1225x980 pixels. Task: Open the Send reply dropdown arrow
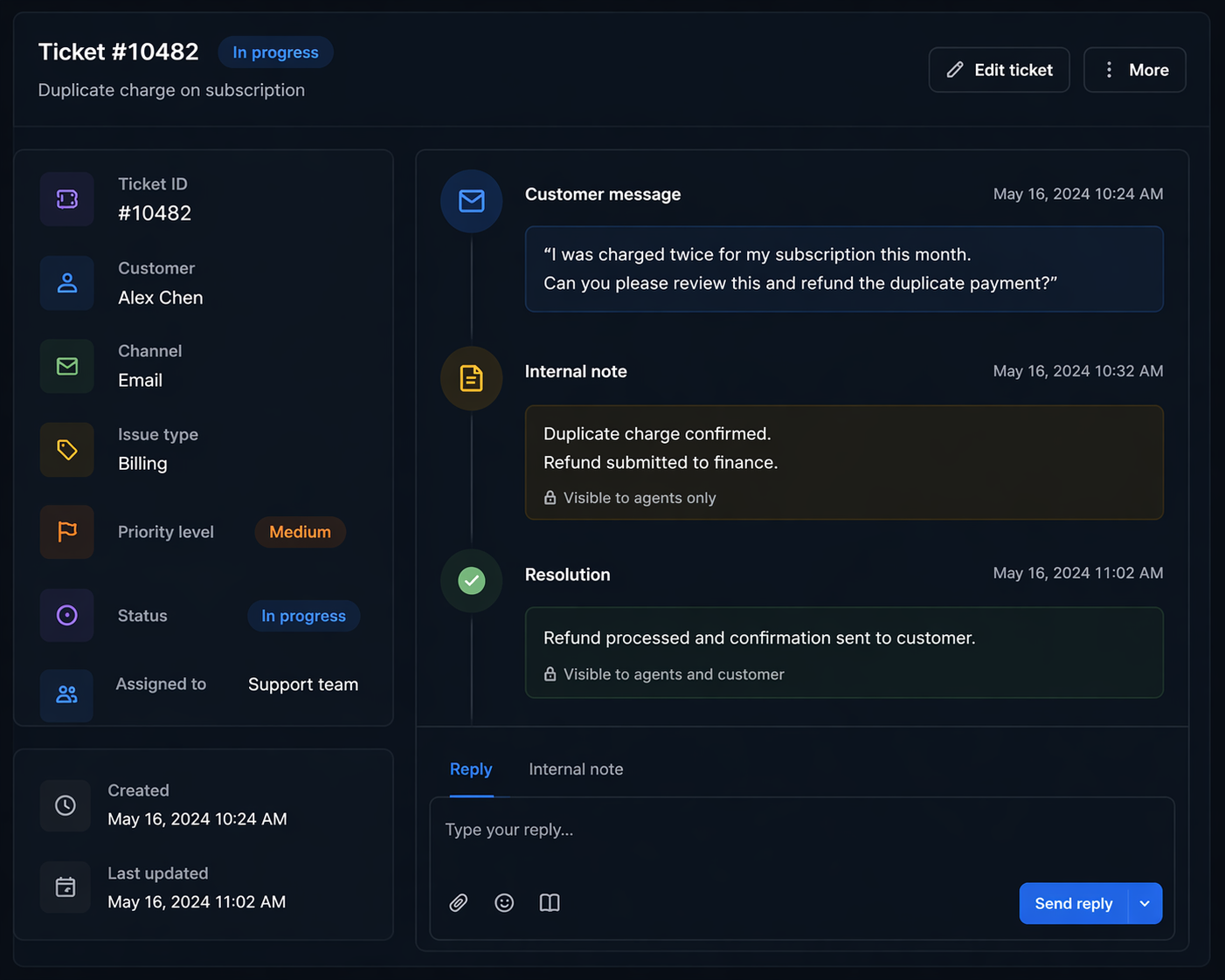(1145, 903)
